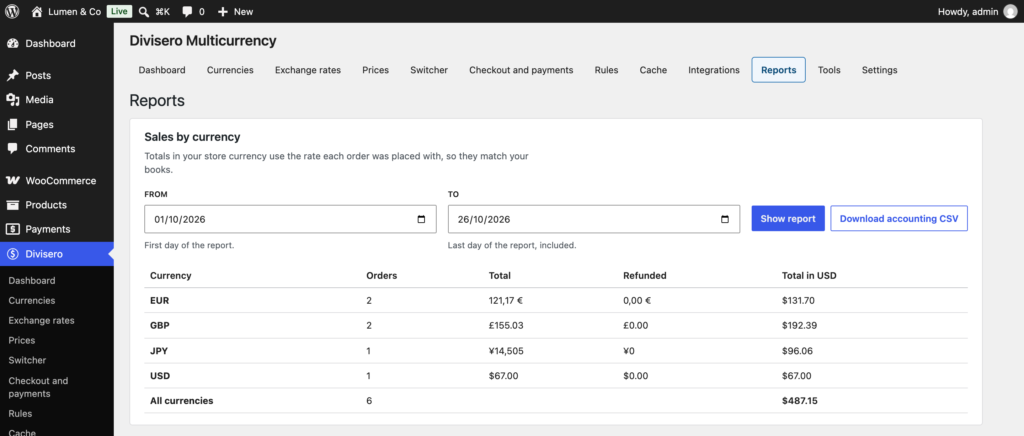Viewport: 1024px width, 436px height.
Task: Click the ⌘K shortcut label
Action: [163, 11]
